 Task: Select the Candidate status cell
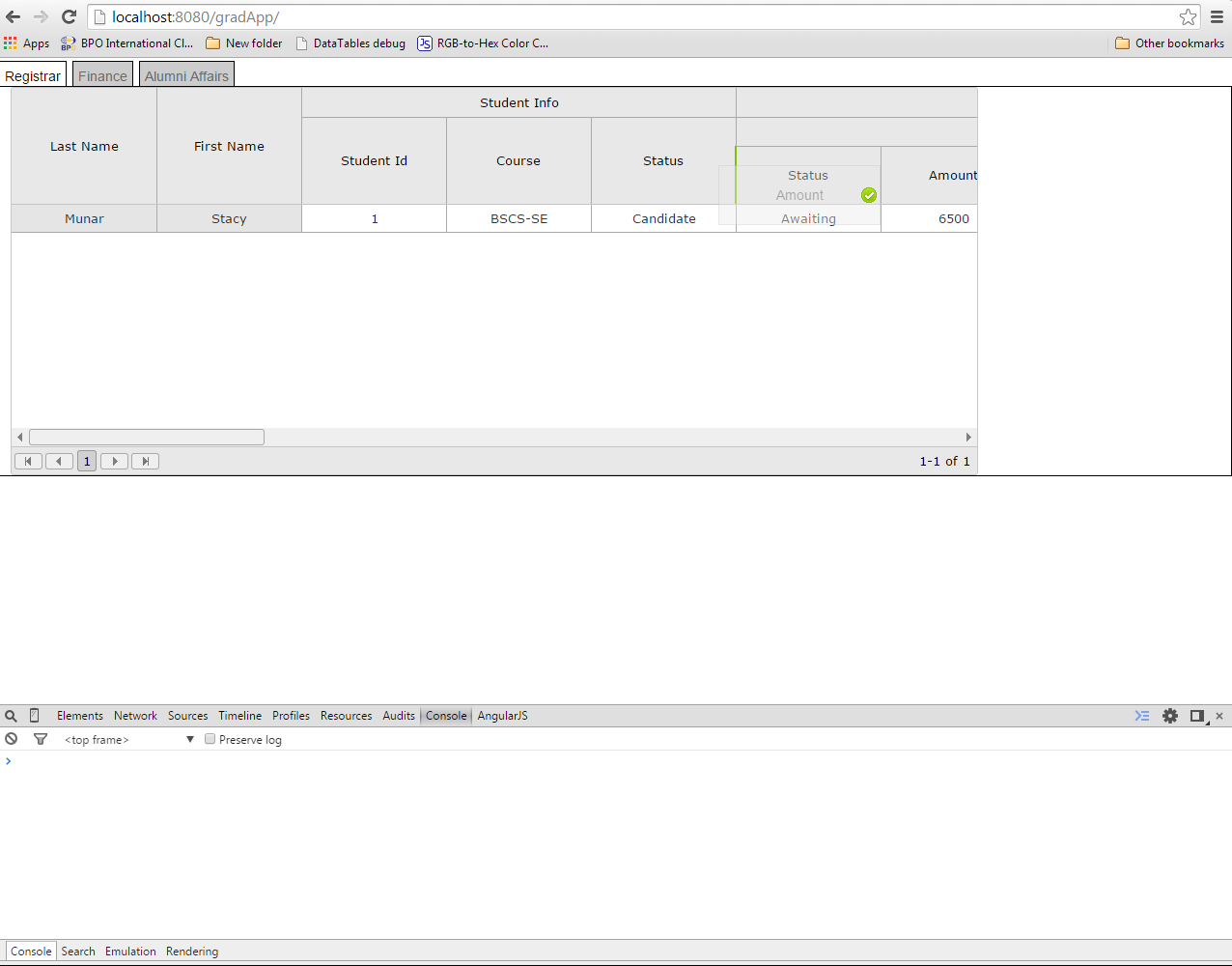pos(663,218)
